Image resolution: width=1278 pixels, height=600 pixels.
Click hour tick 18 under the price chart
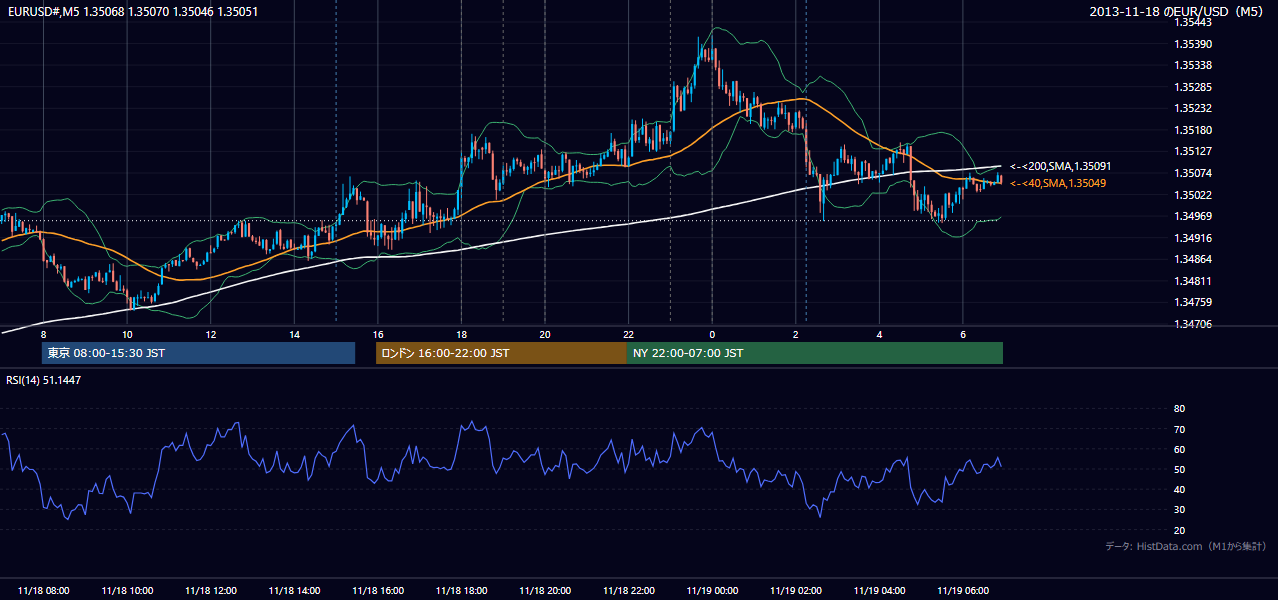click(461, 334)
